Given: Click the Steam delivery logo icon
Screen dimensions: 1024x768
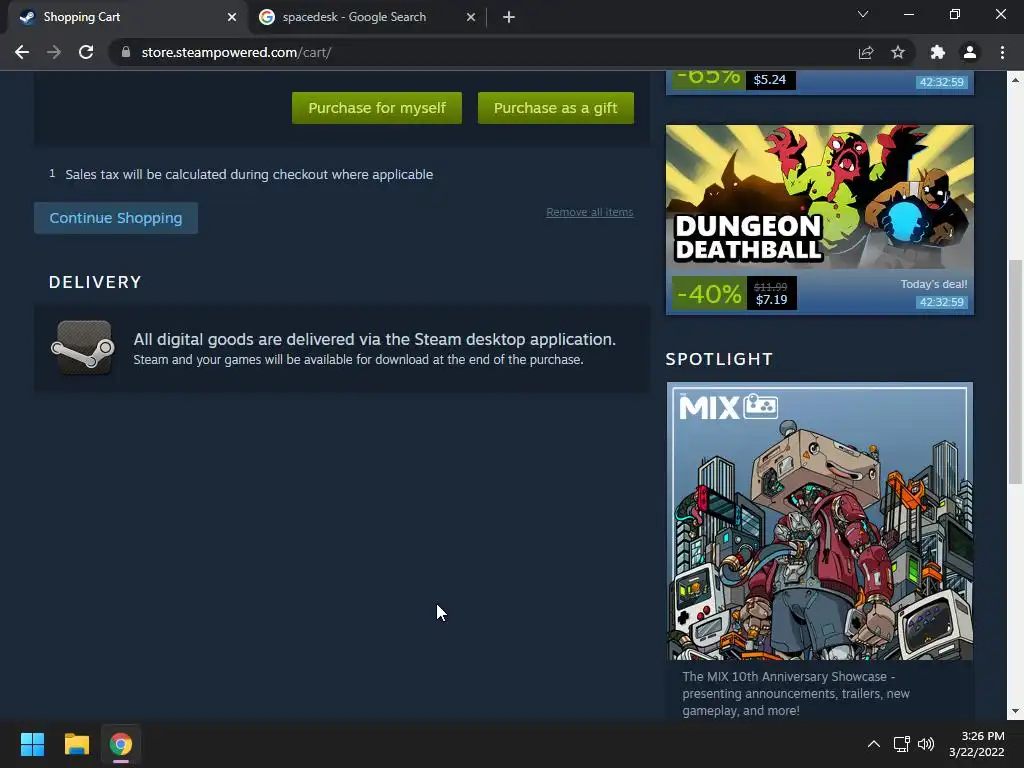Looking at the screenshot, I should point(83,347).
